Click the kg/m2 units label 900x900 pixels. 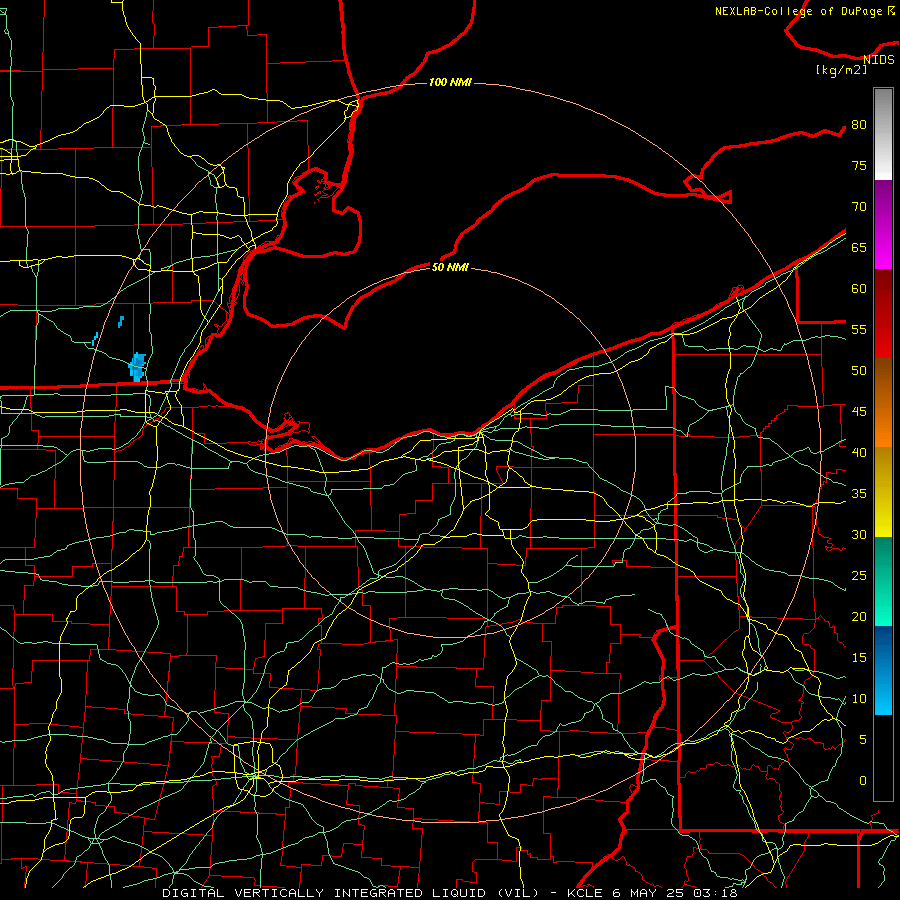click(842, 70)
